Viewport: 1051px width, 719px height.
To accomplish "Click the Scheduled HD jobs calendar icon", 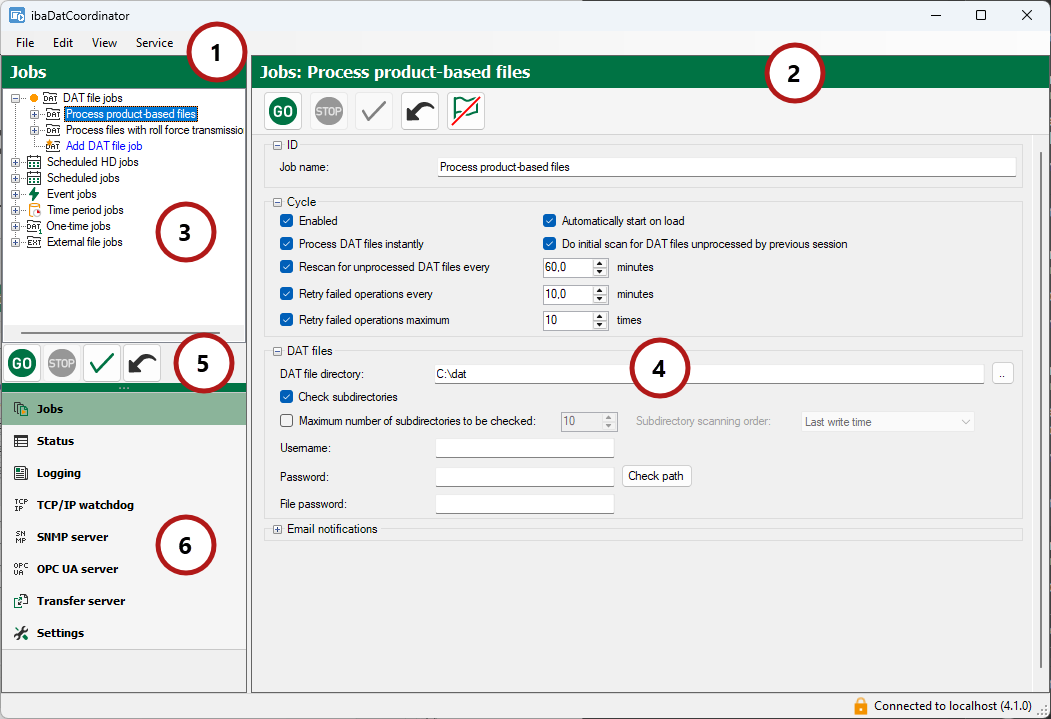I will 34,162.
